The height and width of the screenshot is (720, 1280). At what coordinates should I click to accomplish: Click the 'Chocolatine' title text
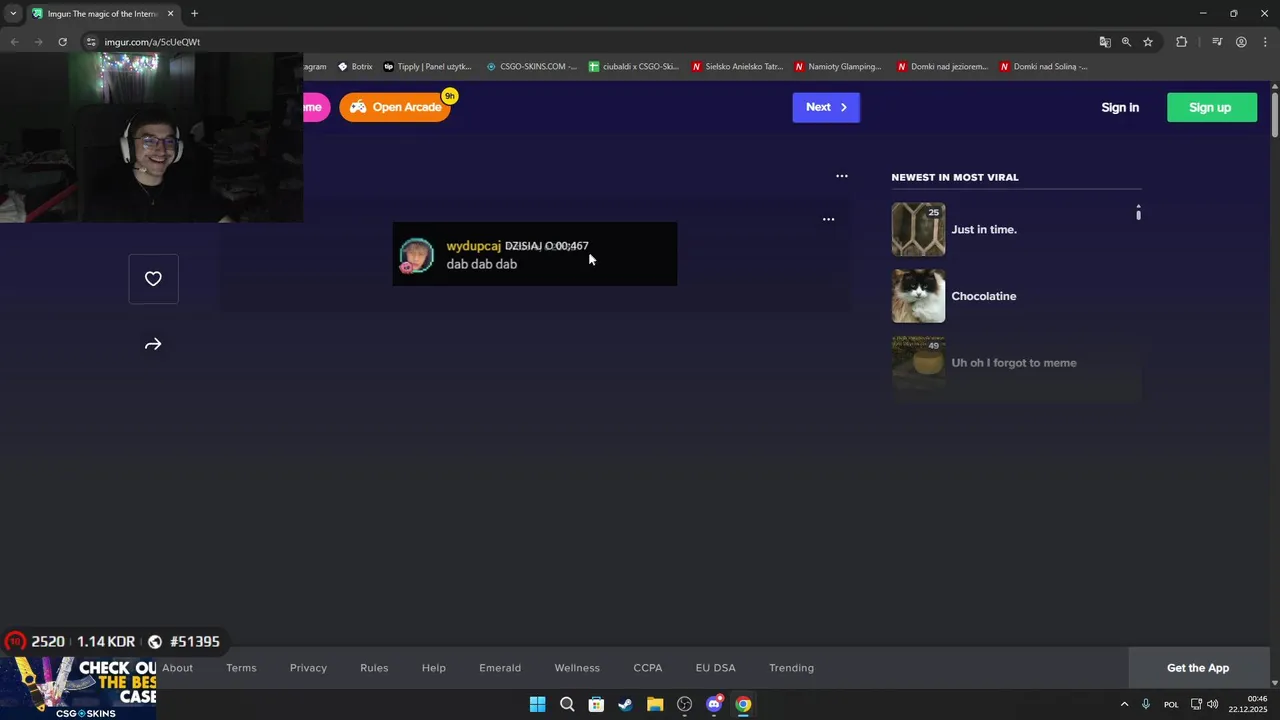pos(984,296)
